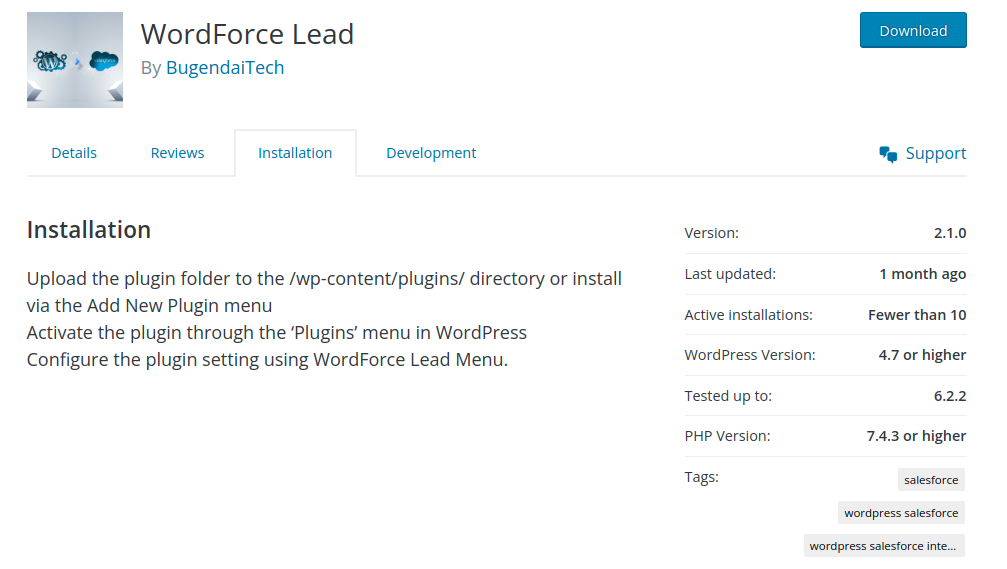
Task: Click the Installation section heading
Action: [89, 230]
